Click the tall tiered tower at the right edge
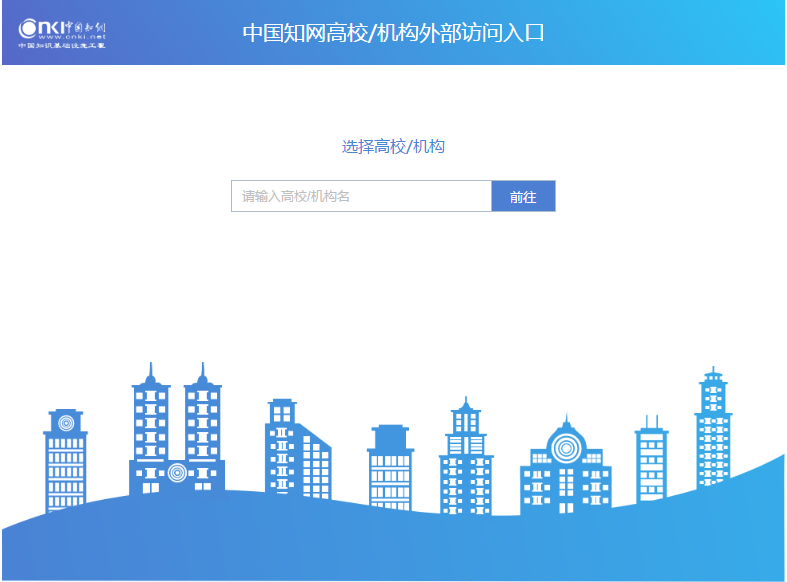The image size is (787, 582). pyautogui.click(x=713, y=430)
